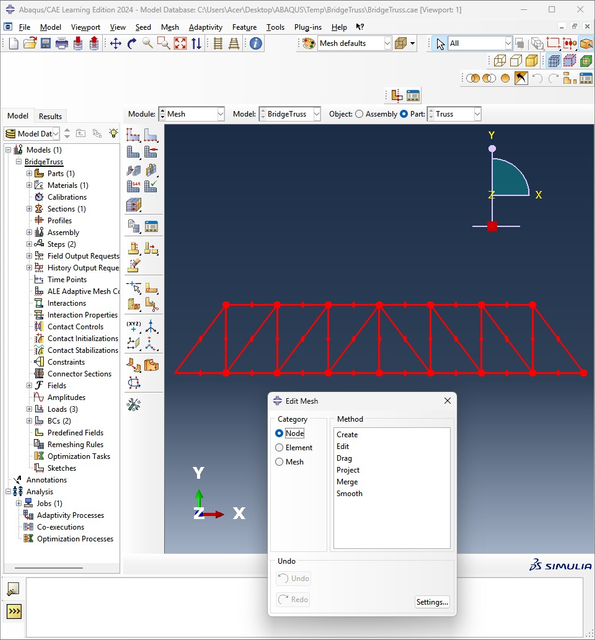Image resolution: width=595 pixels, height=640 pixels.
Task: Click the model tree horizontal scrollbar
Action: (x=49, y=568)
